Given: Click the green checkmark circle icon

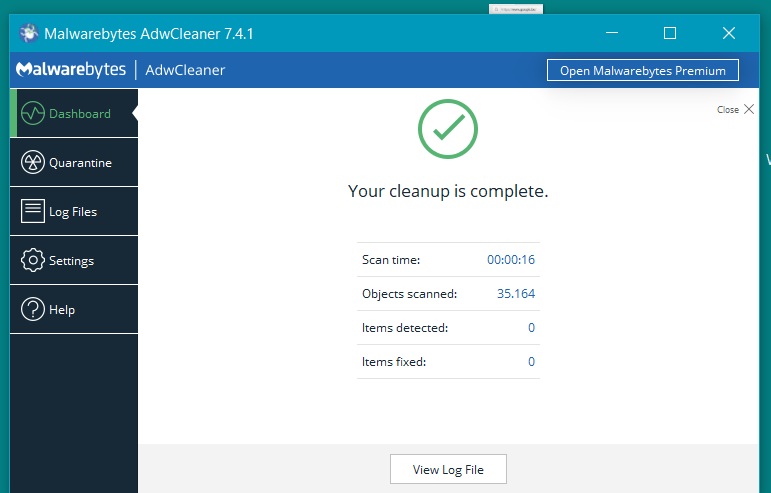Looking at the screenshot, I should coord(447,129).
